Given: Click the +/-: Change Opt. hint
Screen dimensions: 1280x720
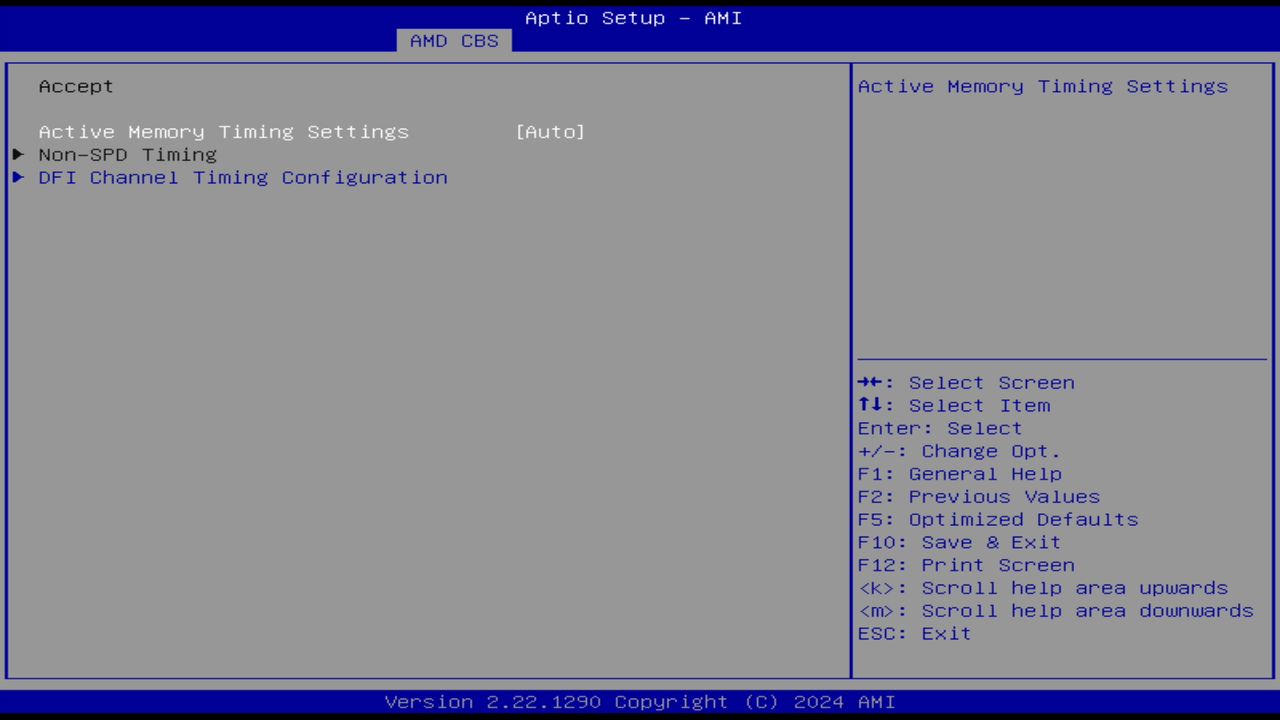Looking at the screenshot, I should click(x=960, y=452).
